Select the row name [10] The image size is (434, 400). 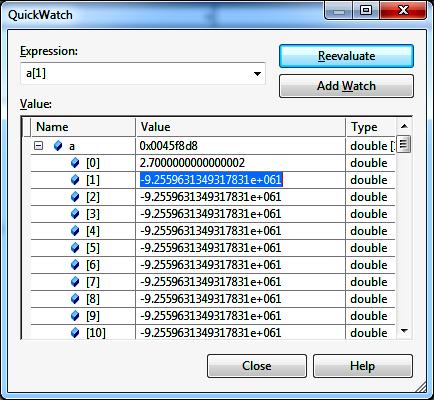96,333
